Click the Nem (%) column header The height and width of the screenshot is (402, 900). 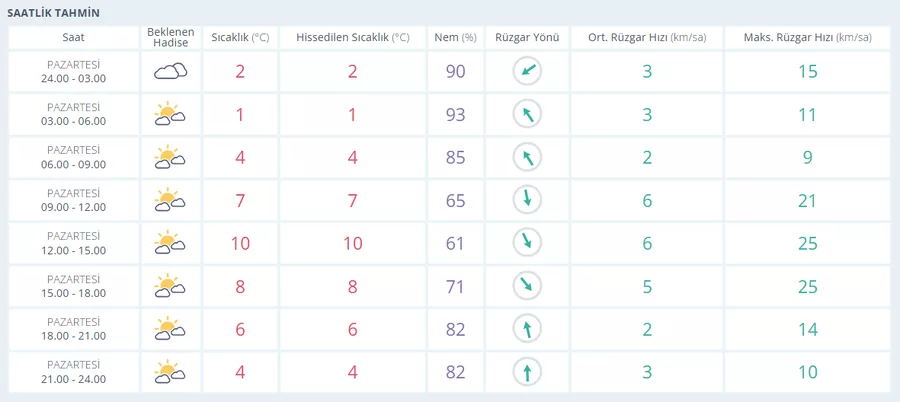(455, 37)
